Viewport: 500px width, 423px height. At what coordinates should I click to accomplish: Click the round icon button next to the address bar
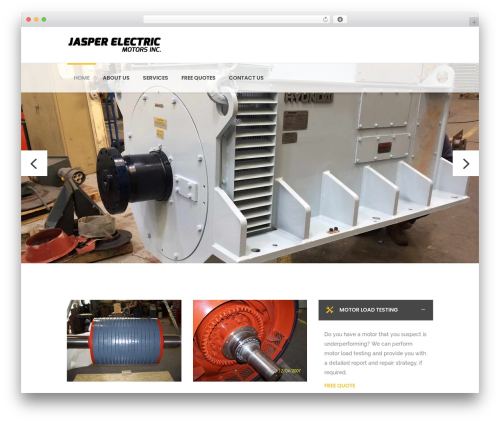click(x=340, y=20)
